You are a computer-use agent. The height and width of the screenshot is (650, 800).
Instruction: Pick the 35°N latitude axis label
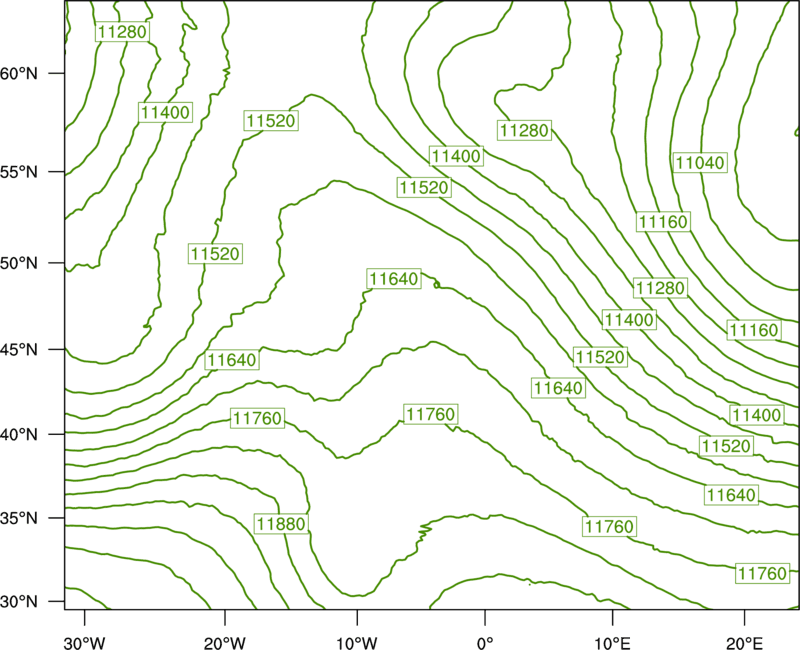19,518
